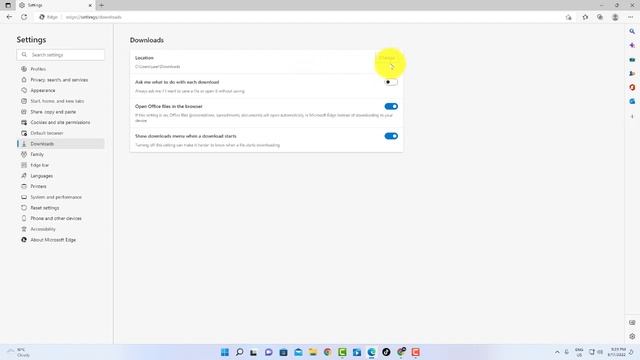The width and height of the screenshot is (640, 360).
Task: Click Microsoft Edge icon on taskbar
Action: click(x=371, y=352)
